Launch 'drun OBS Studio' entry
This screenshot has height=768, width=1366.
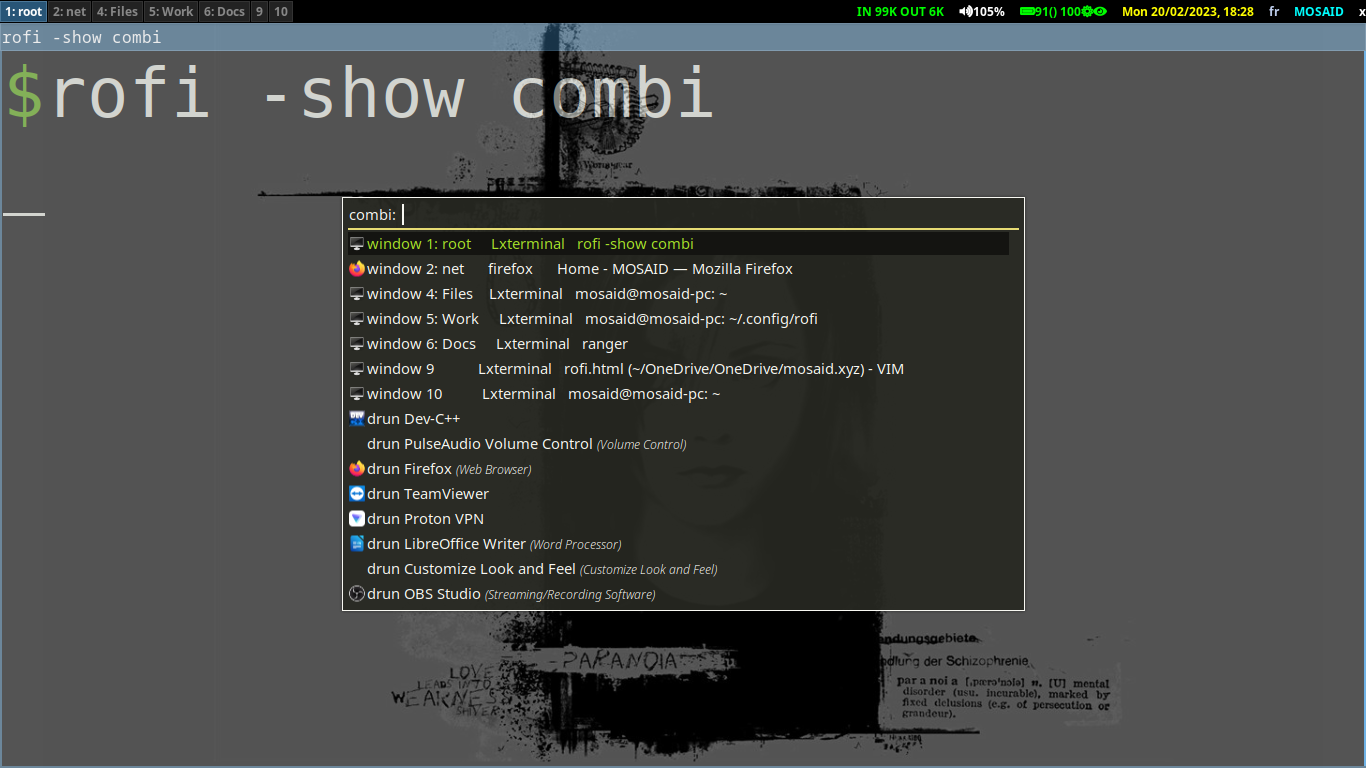click(678, 594)
